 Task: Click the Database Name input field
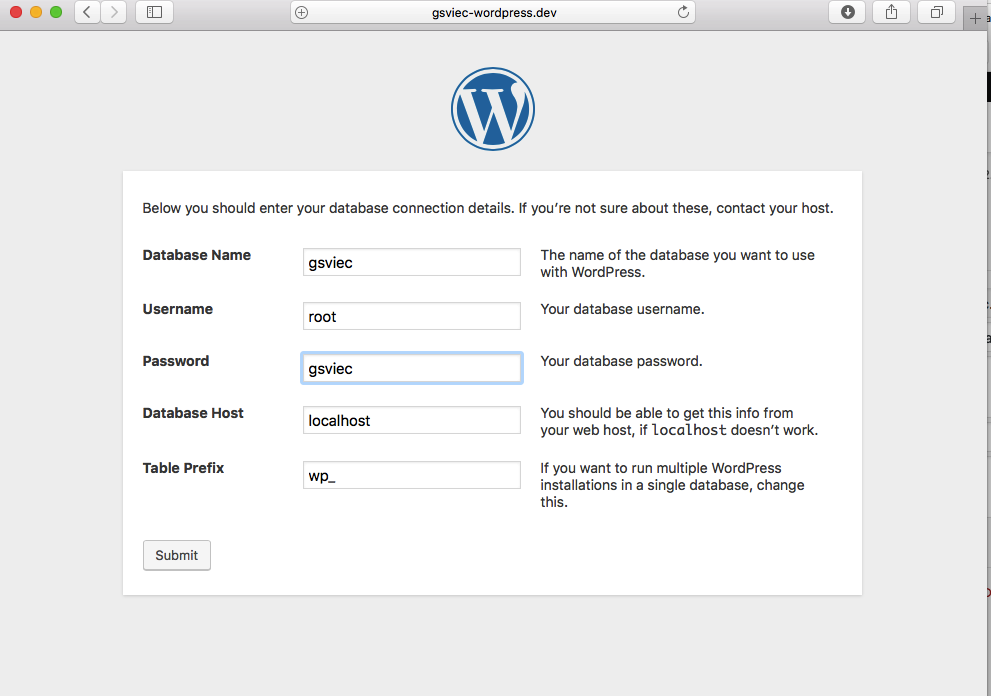411,262
